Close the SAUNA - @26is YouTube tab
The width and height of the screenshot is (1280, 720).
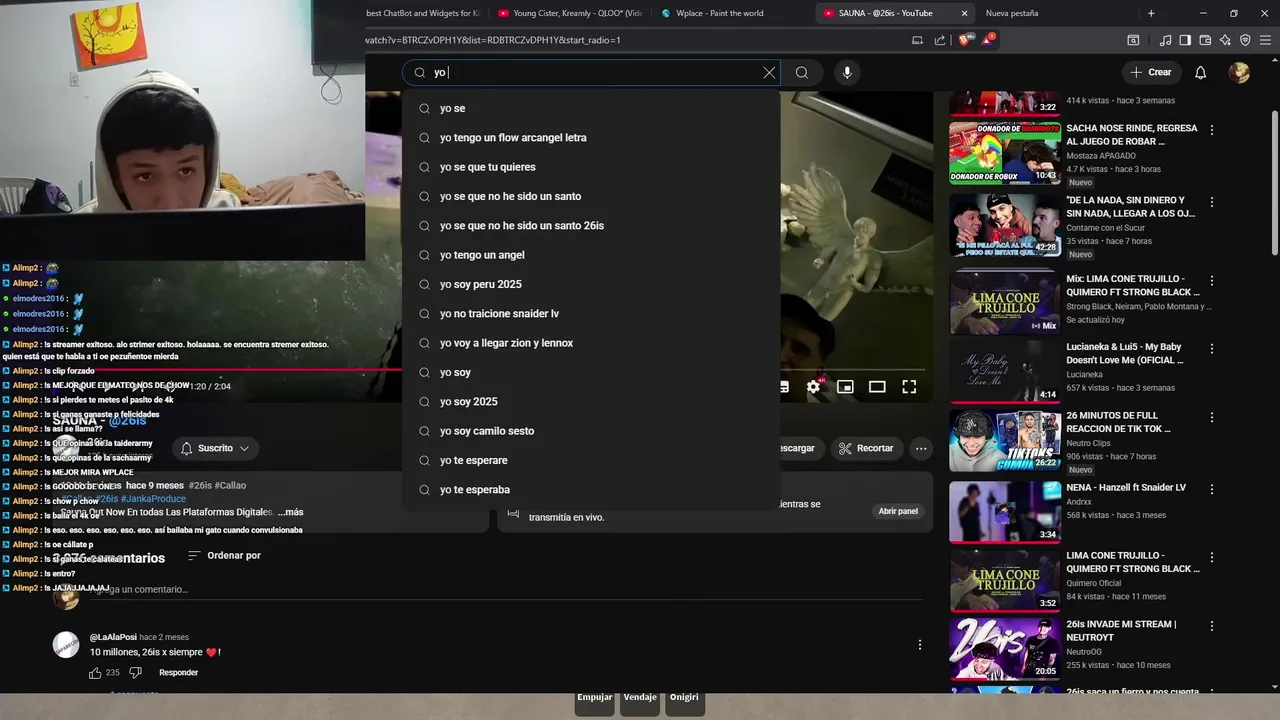964,13
